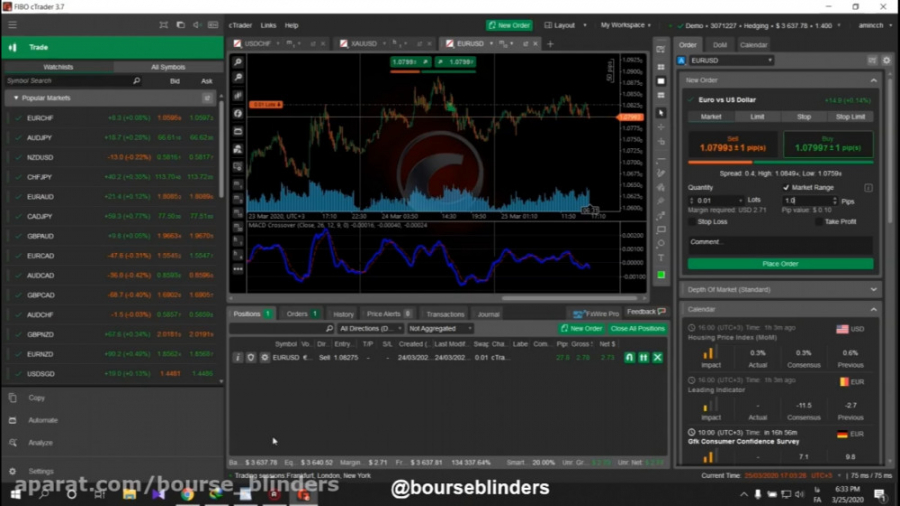900x506 pixels.
Task: Double the EURUSD position
Action: pos(643,357)
